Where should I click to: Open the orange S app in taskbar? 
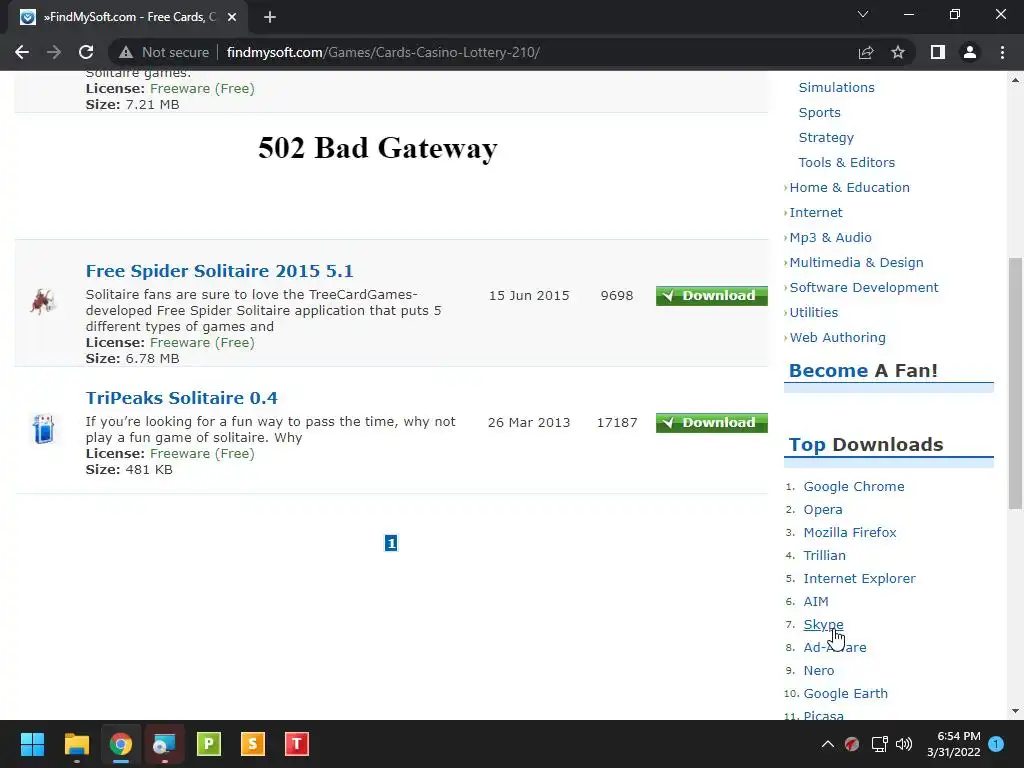pos(253,744)
